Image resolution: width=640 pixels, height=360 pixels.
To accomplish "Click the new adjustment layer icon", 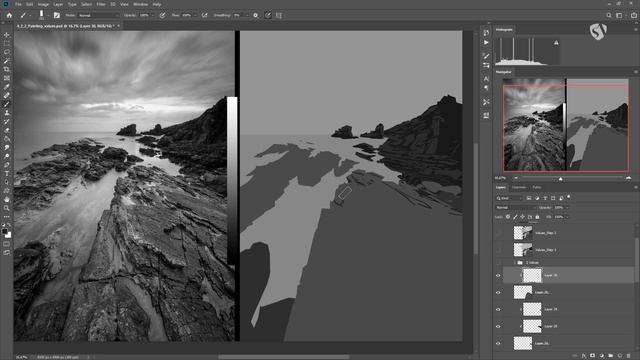I will (x=602, y=356).
